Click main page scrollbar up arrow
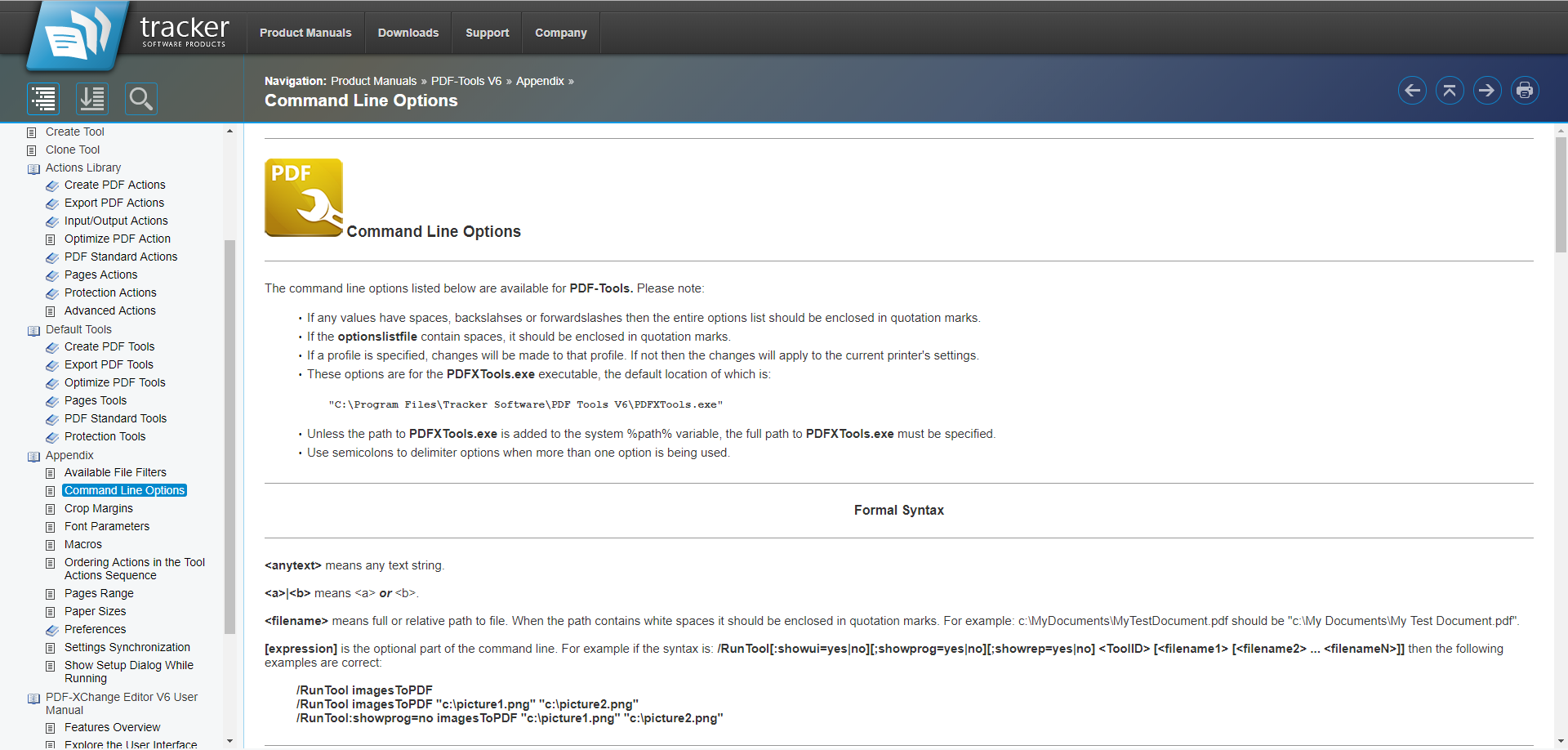 click(1561, 130)
